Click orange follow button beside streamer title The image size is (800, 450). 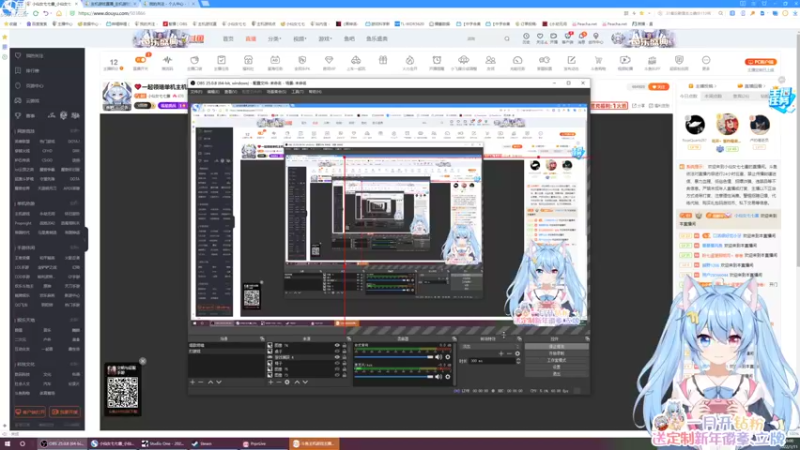pos(658,87)
